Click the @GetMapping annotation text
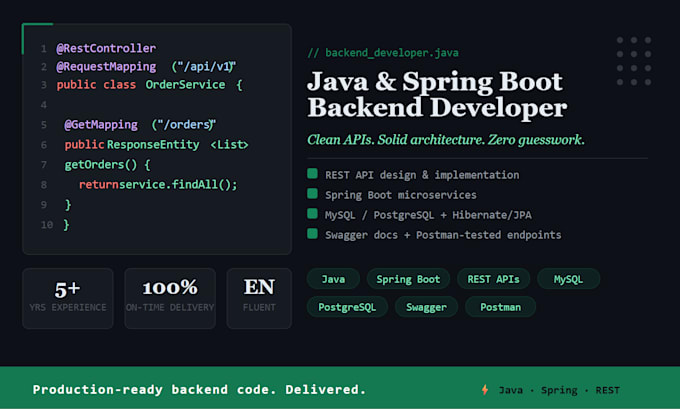Image resolution: width=680 pixels, height=409 pixels. (x=101, y=125)
